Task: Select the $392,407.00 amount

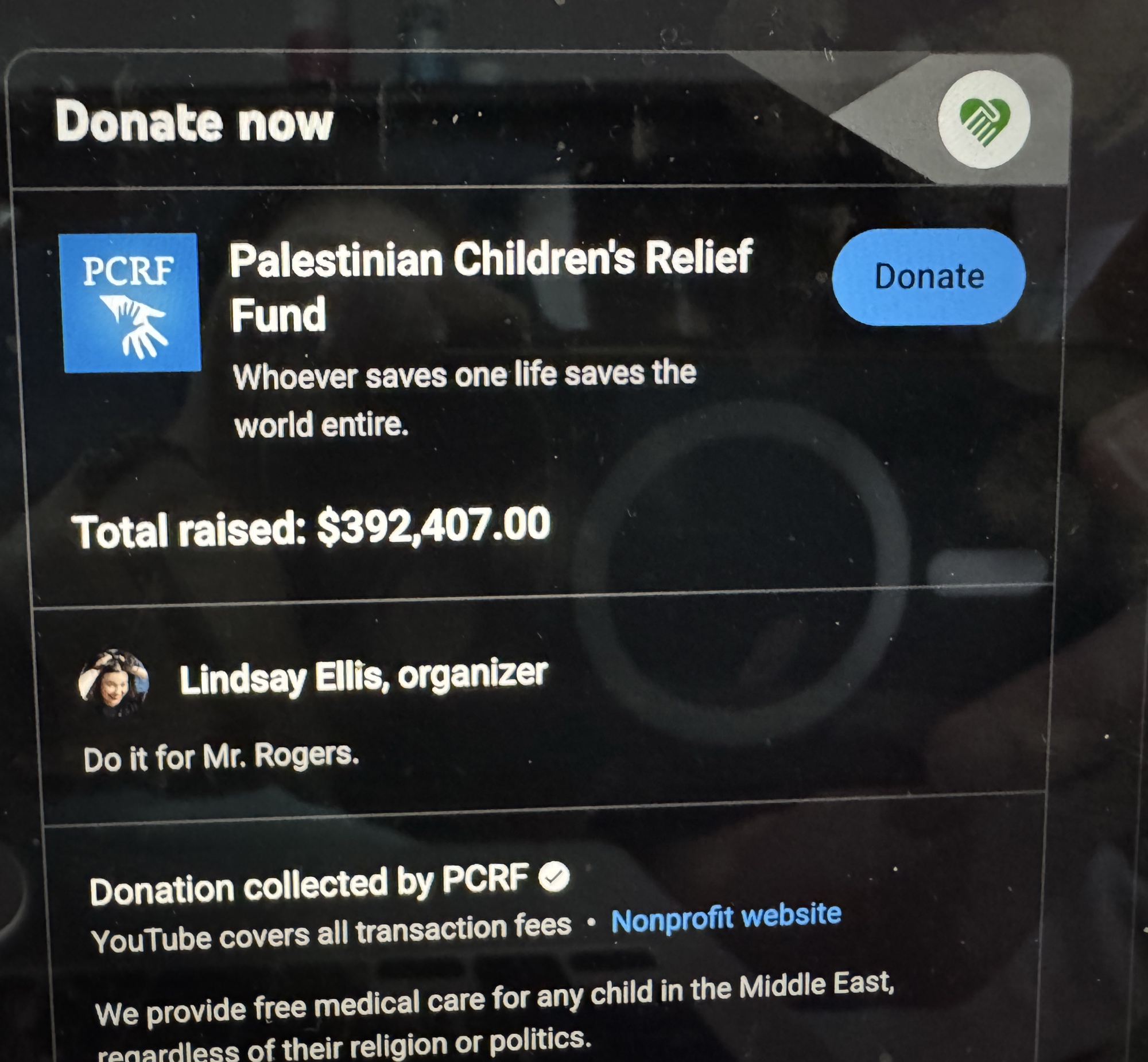Action: click(x=434, y=524)
